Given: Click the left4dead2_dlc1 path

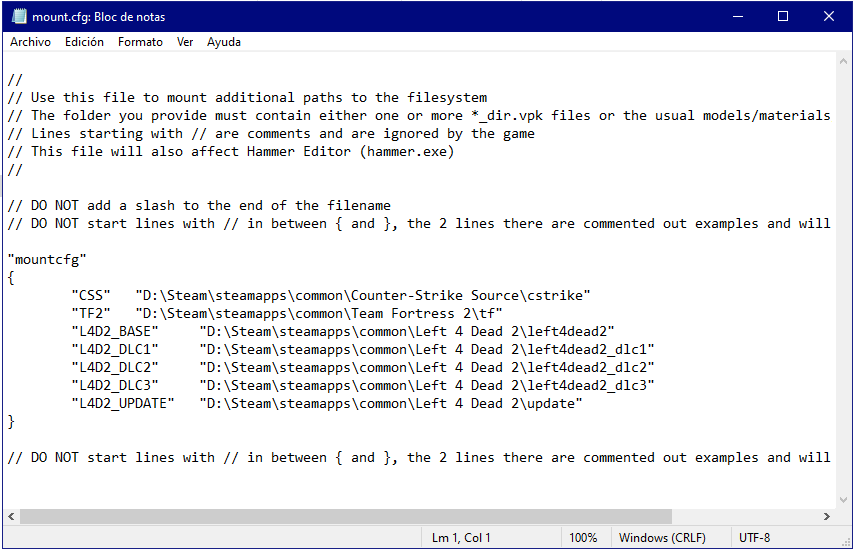Looking at the screenshot, I should click(427, 350).
